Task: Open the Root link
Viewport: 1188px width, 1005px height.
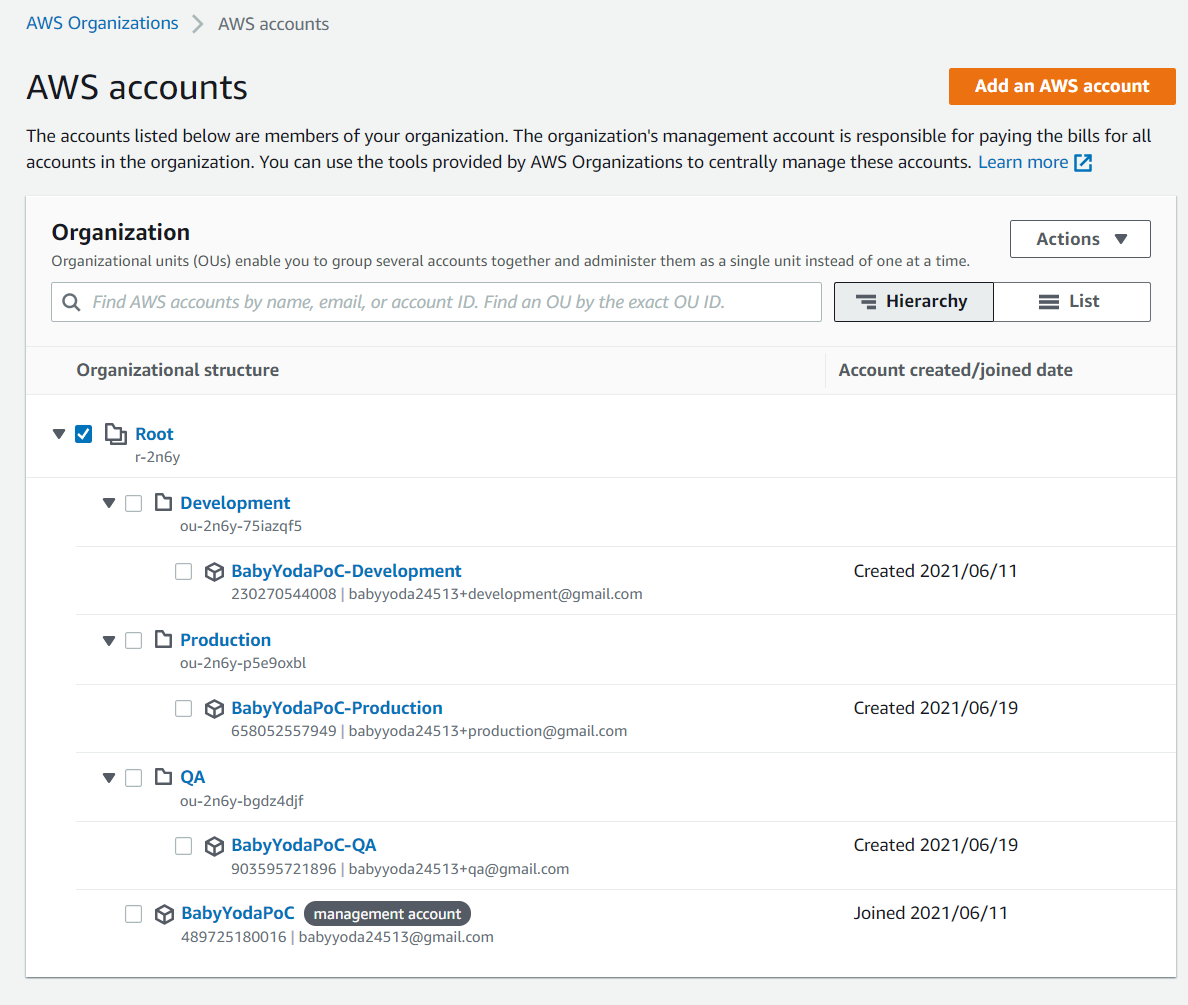Action: [x=154, y=434]
